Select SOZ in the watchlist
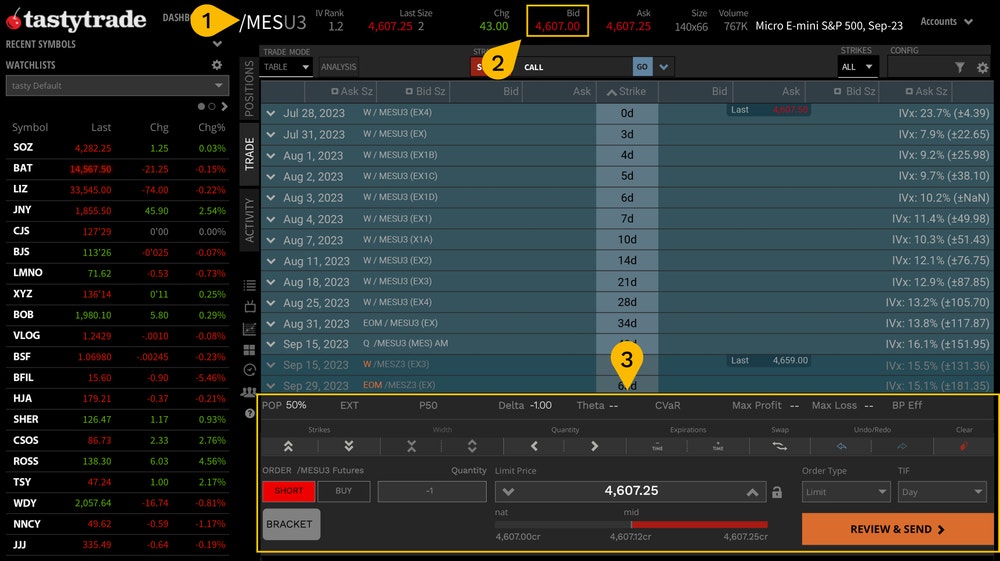1000x561 pixels. coord(117,147)
